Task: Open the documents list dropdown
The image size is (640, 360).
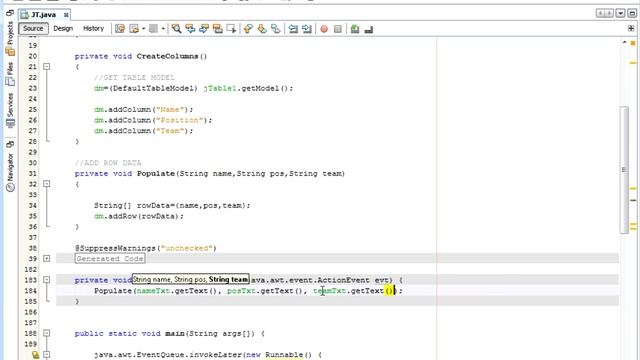Action: (x=620, y=13)
